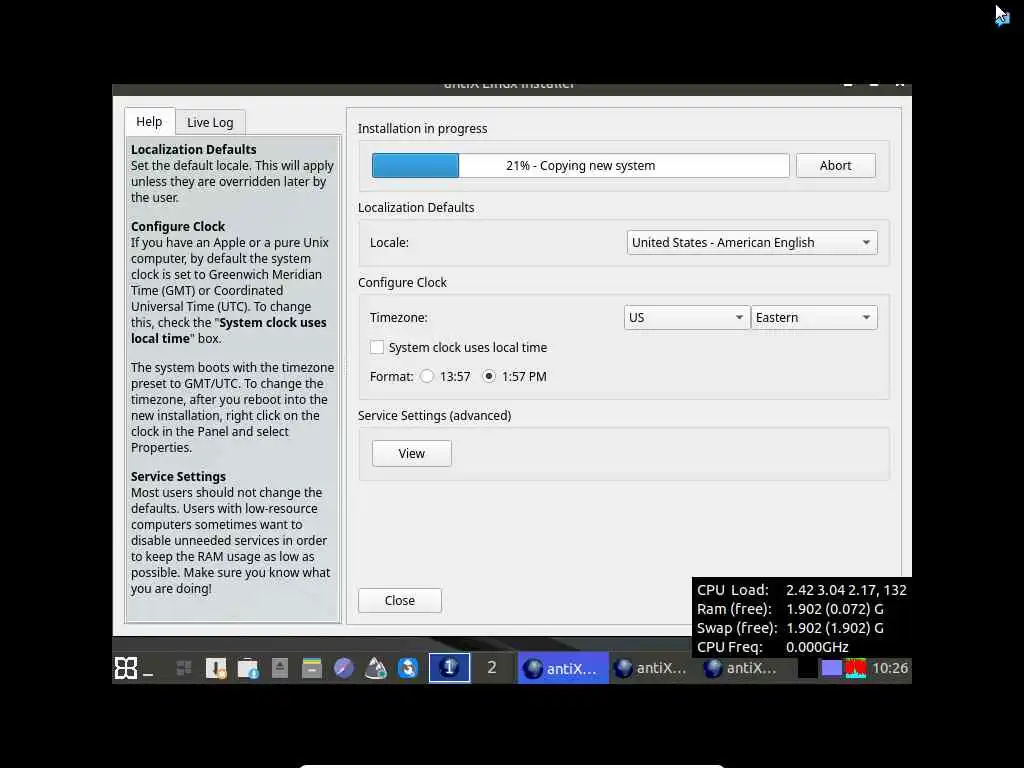Click the CPU Freq reading in the overlay

(773, 647)
